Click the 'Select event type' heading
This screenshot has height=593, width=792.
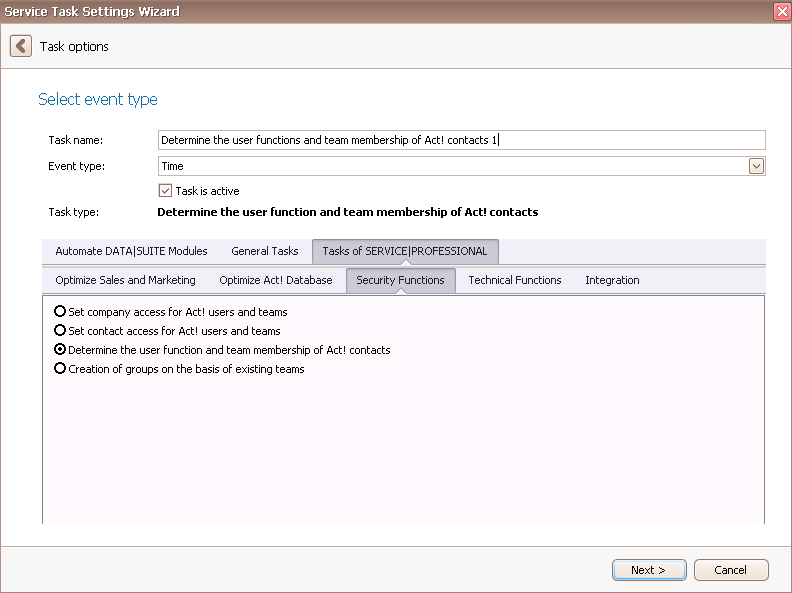98,99
